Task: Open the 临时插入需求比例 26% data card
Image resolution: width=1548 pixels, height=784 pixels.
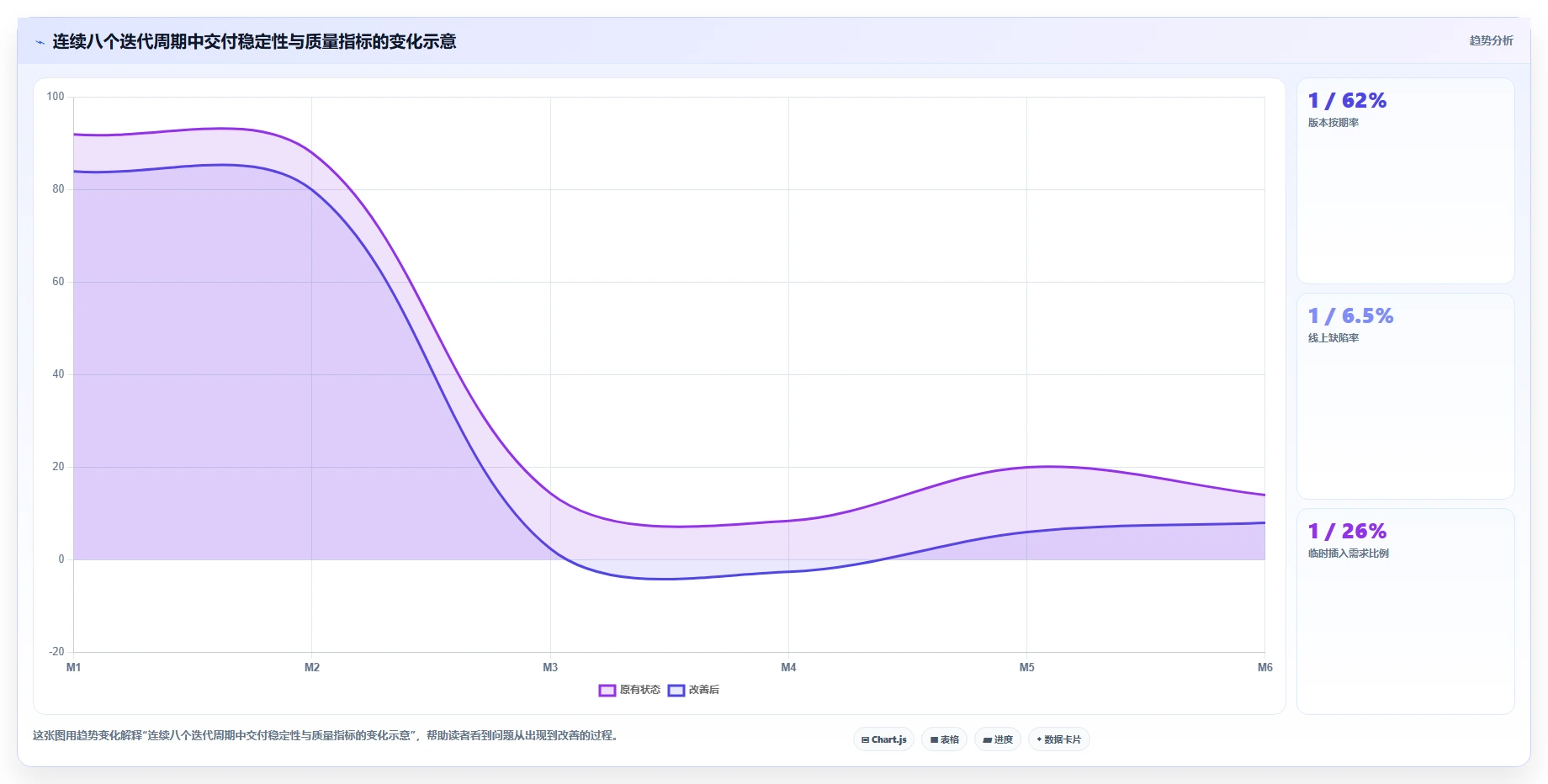Action: 1405,612
